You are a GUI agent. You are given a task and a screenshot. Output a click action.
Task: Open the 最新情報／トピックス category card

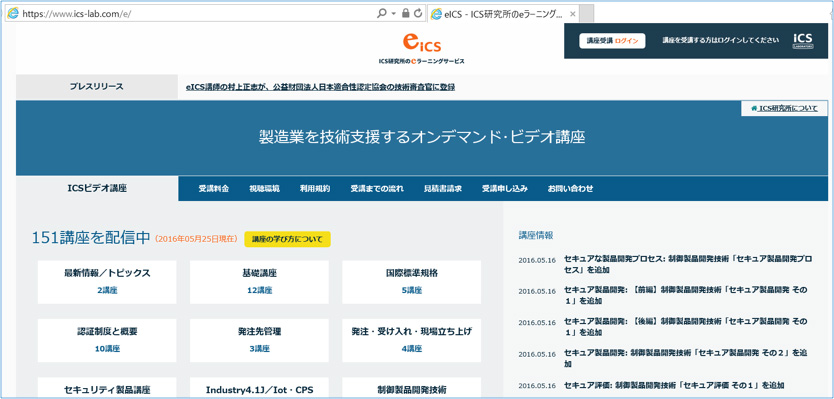(x=107, y=282)
